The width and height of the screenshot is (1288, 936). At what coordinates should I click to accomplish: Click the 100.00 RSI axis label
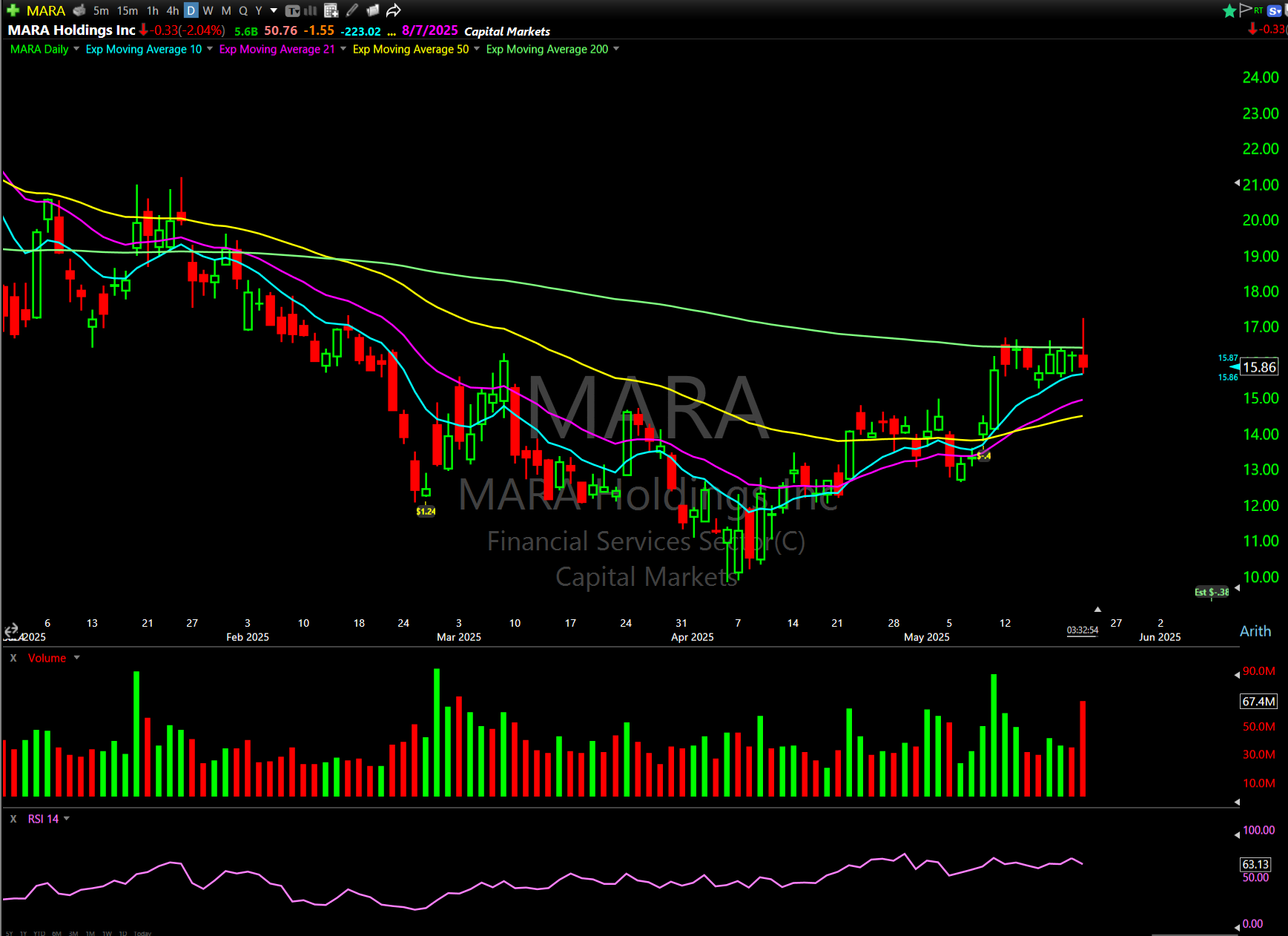click(1258, 831)
